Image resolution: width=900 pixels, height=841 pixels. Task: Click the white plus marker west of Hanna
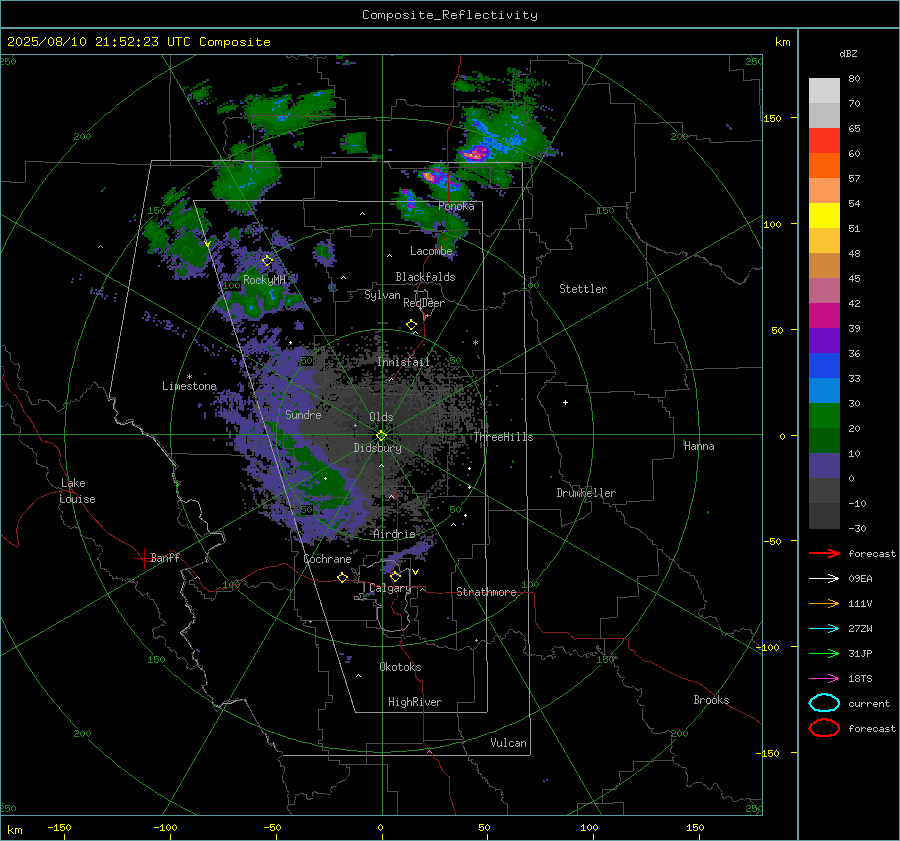click(565, 402)
